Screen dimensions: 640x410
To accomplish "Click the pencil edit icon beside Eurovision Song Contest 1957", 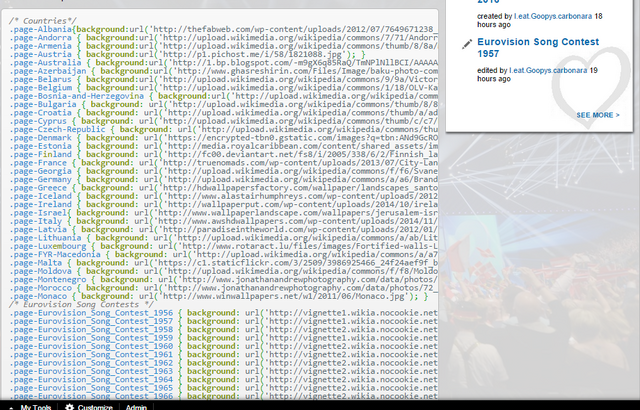I will [467, 44].
